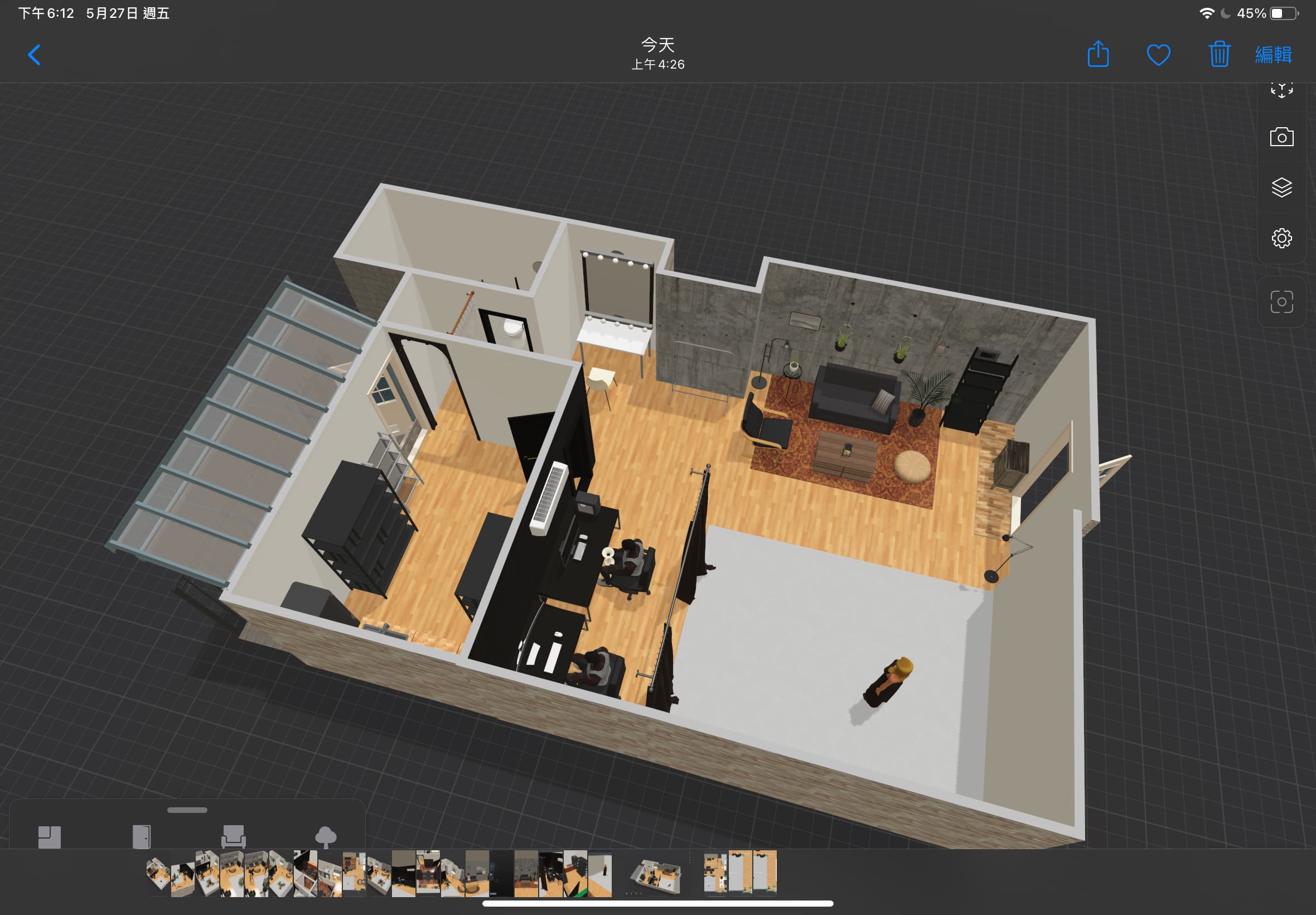Image resolution: width=1316 pixels, height=915 pixels.
Task: Select the door construction category
Action: (141, 836)
